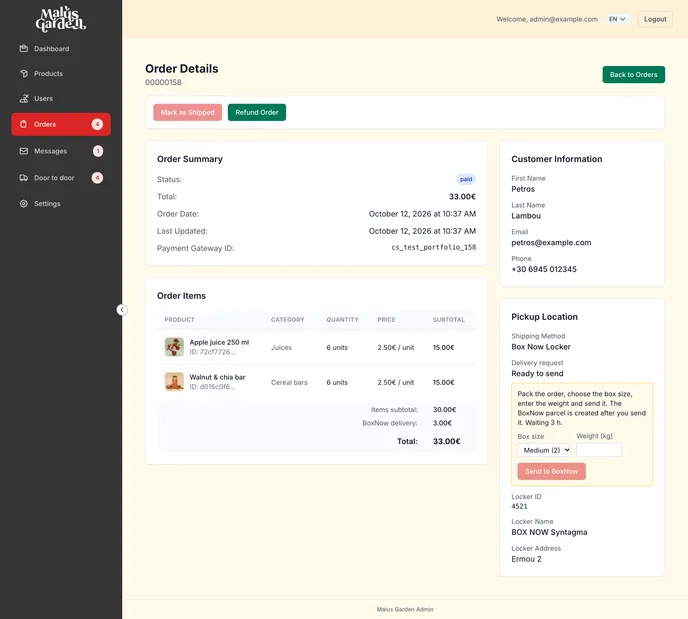Collapse the sidebar with the chevron button
688x619 pixels.
pos(122,310)
